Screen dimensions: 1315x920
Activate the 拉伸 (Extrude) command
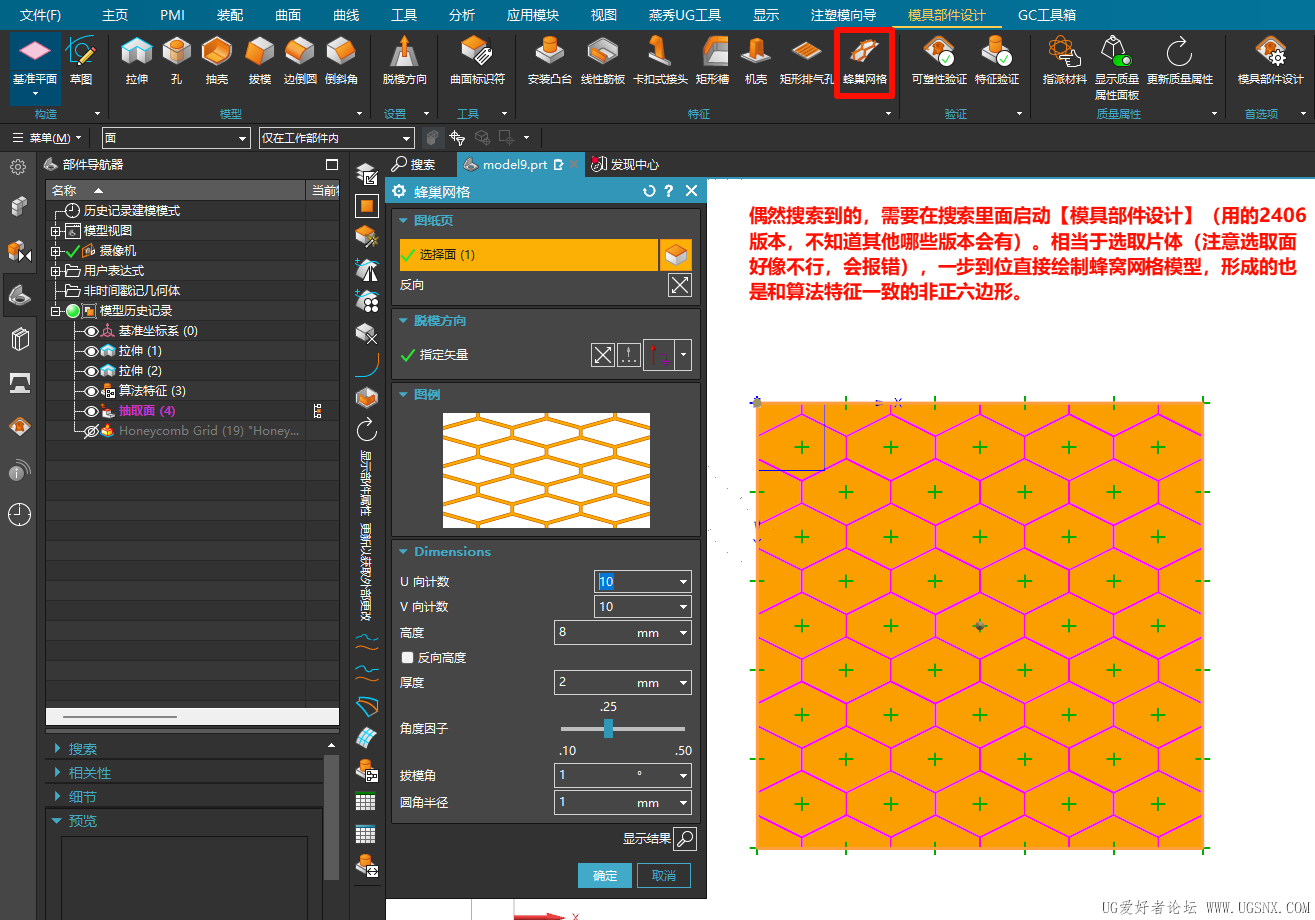[136, 61]
